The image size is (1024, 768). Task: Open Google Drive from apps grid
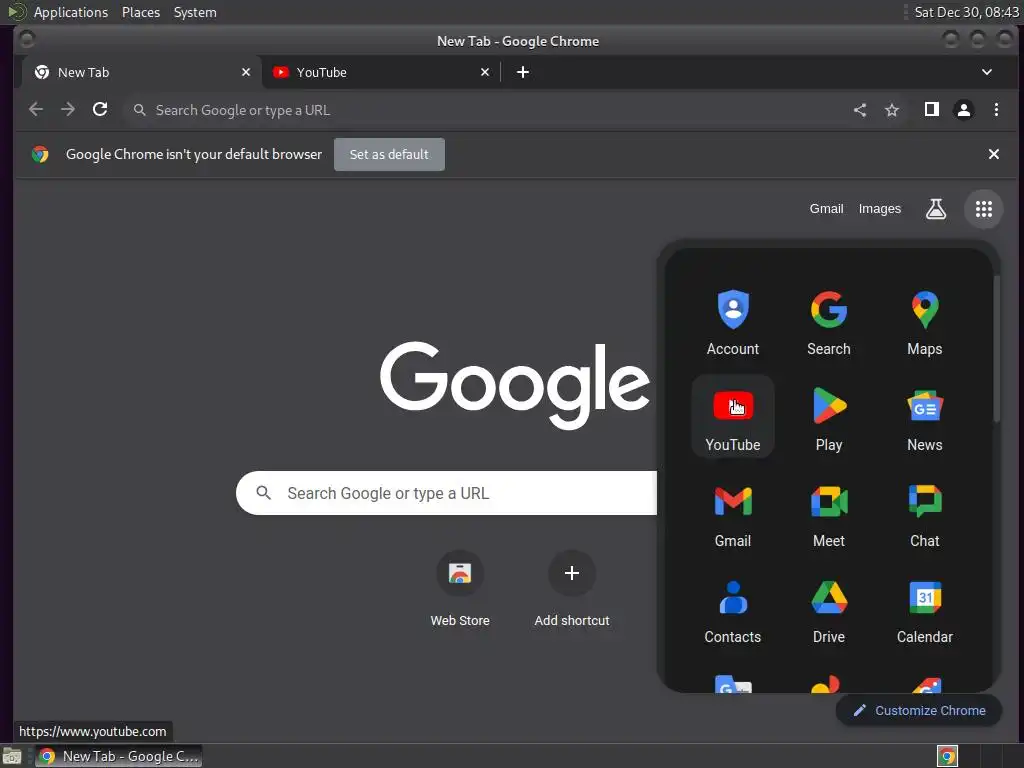pos(829,610)
